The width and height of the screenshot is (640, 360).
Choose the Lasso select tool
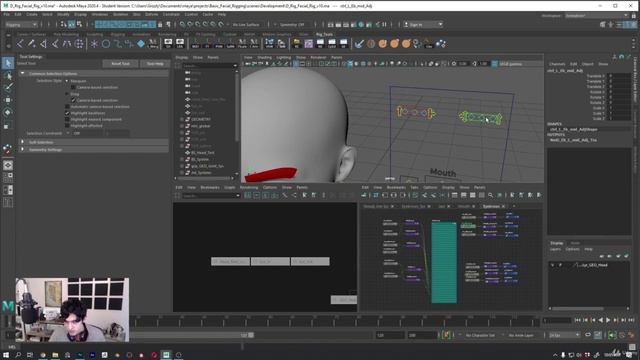click(8, 76)
